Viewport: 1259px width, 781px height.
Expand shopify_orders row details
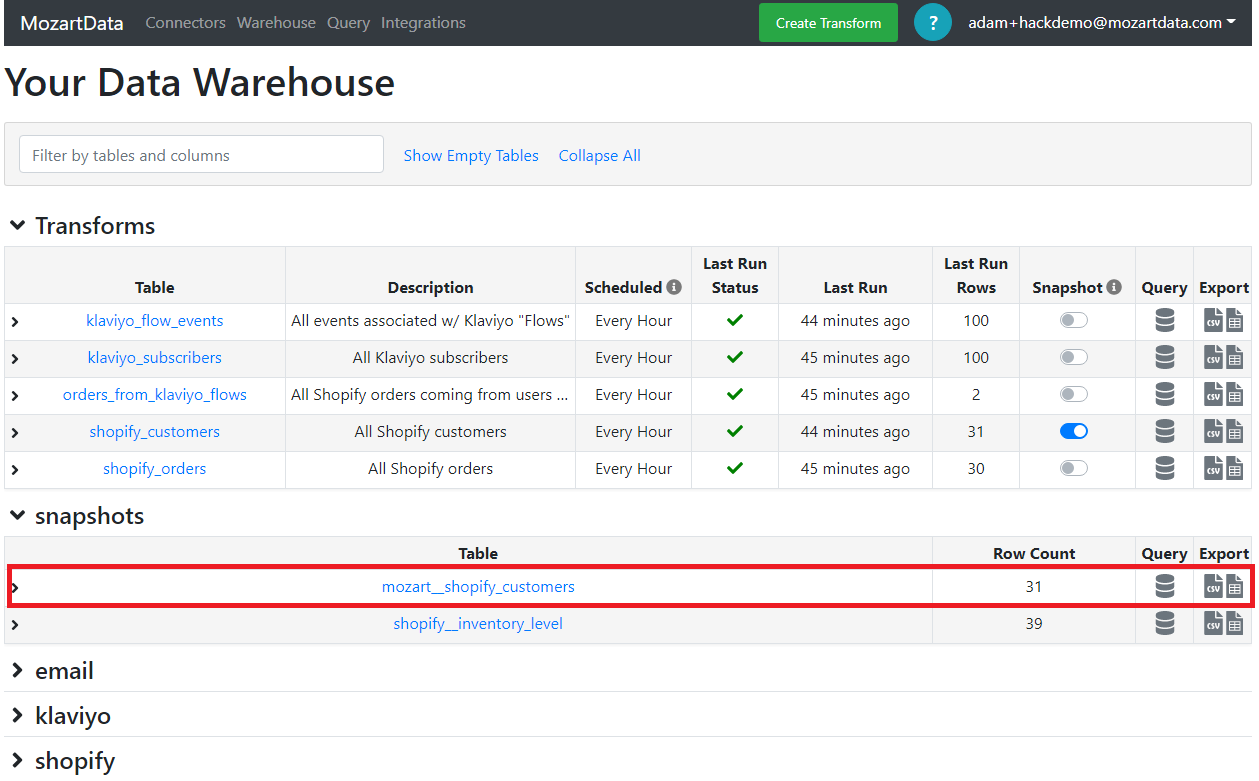coord(15,470)
